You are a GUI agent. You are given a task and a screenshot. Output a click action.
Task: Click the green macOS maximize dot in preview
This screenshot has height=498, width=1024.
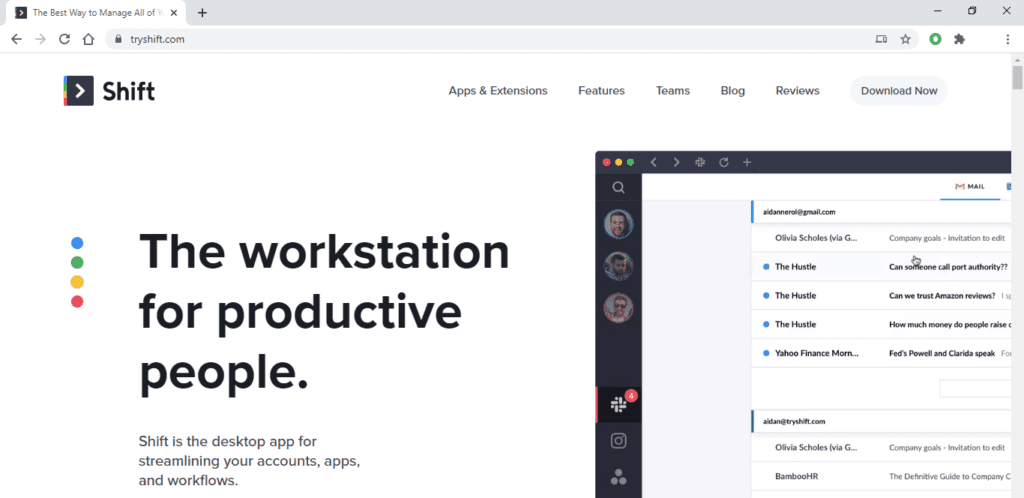pyautogui.click(x=630, y=162)
